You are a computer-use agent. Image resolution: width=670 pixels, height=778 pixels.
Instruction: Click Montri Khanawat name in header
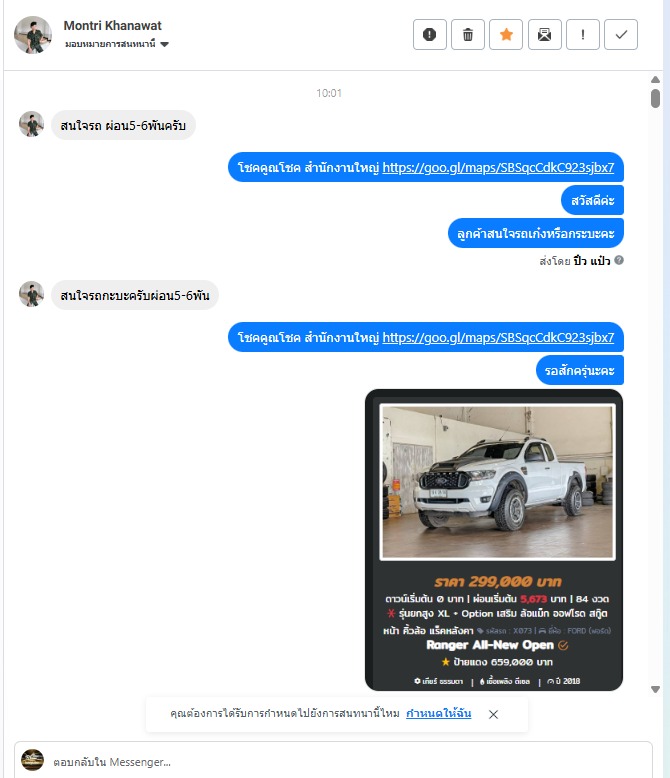click(113, 25)
